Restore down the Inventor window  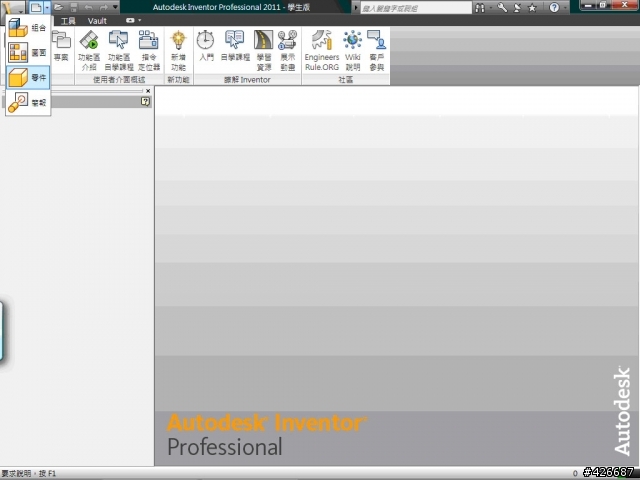click(x=603, y=5)
